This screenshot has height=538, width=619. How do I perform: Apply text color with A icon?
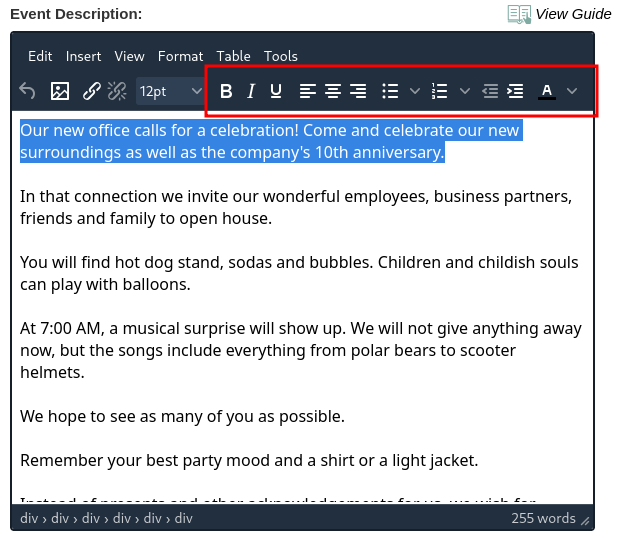547,91
